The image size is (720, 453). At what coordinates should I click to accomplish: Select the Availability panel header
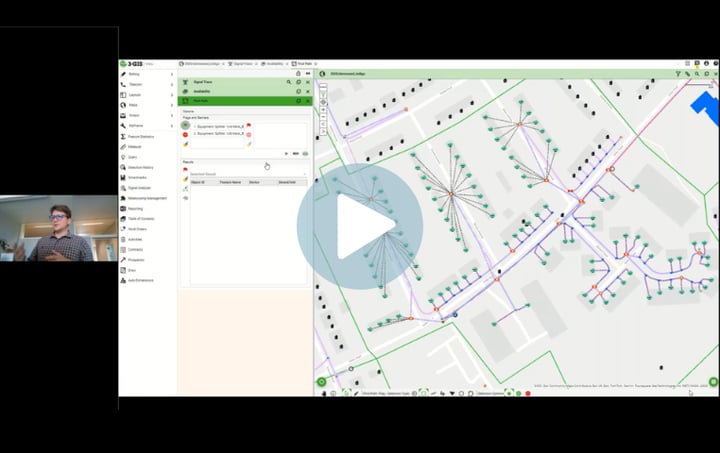pos(245,91)
